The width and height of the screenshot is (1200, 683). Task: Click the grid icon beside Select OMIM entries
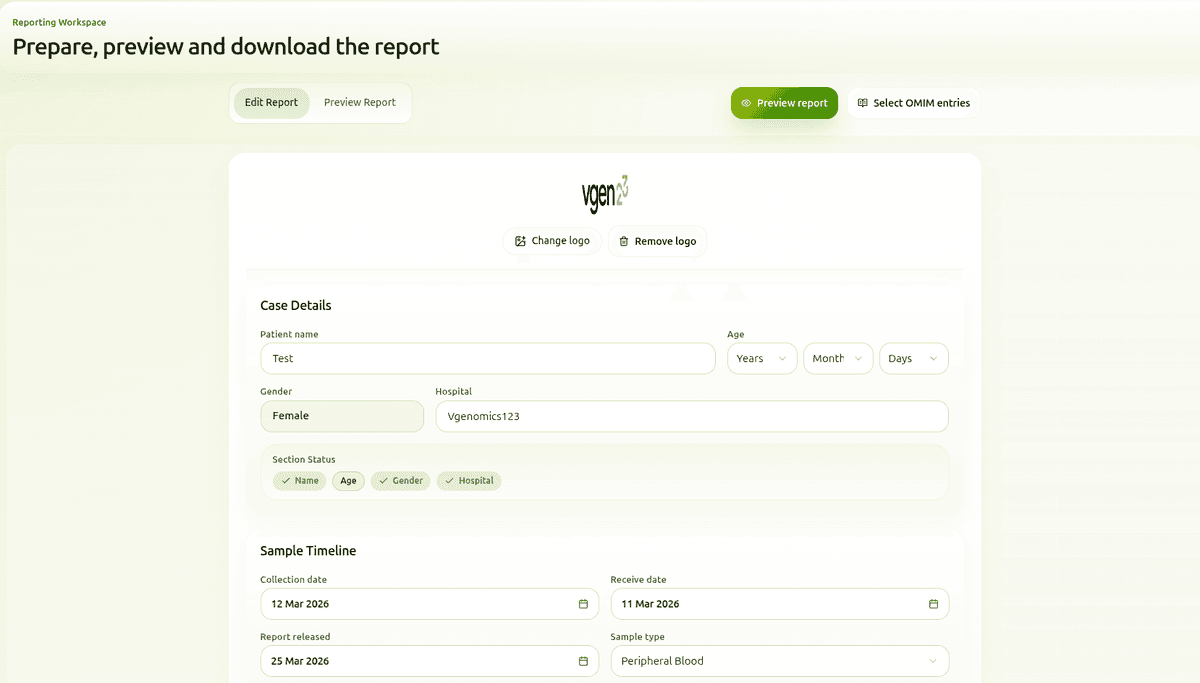click(862, 102)
